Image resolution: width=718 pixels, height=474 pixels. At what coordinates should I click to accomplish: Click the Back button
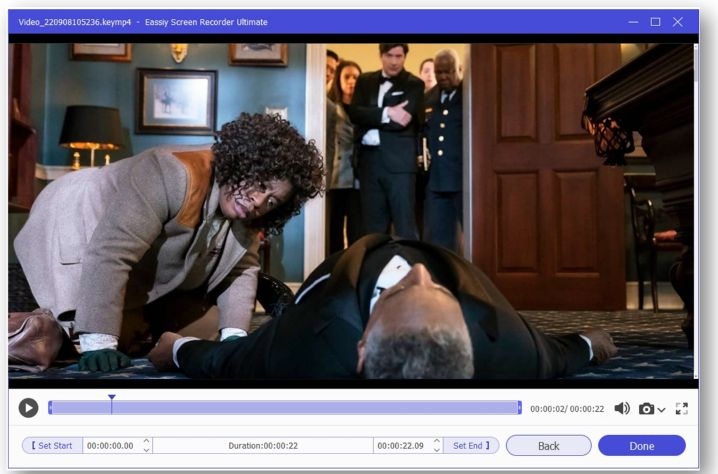click(x=549, y=446)
